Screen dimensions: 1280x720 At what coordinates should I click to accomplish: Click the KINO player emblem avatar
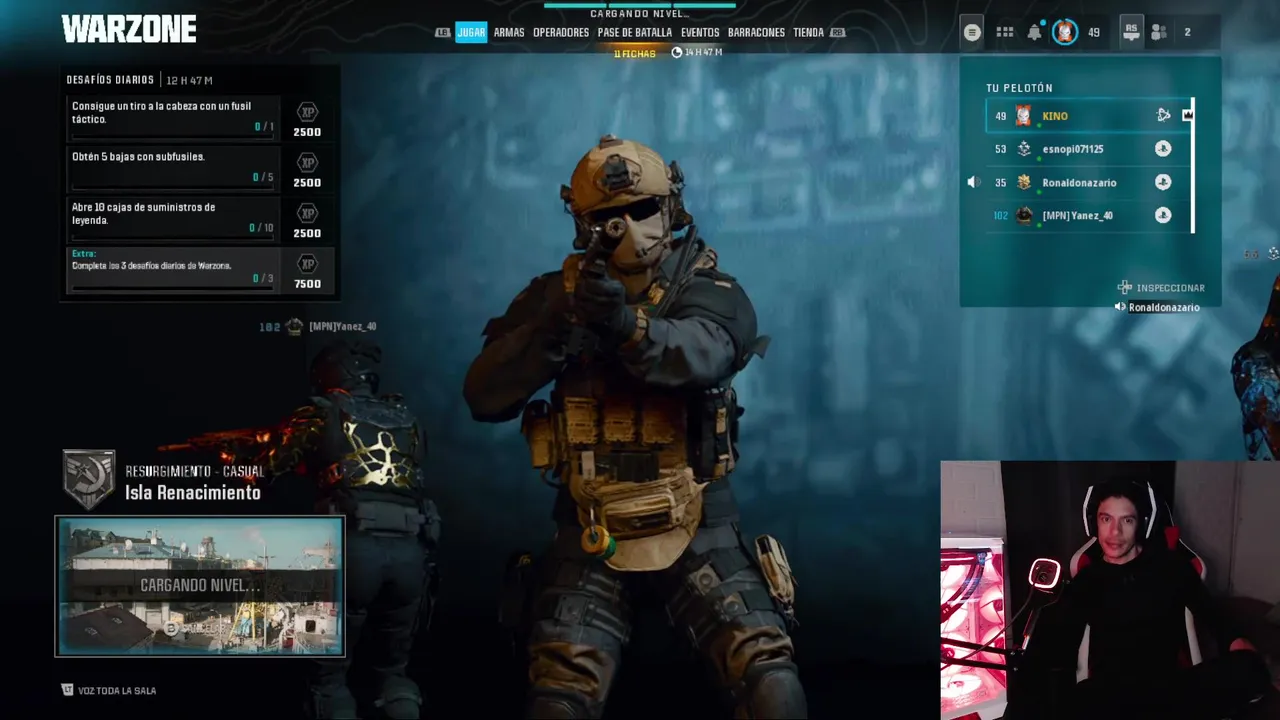pos(1023,116)
